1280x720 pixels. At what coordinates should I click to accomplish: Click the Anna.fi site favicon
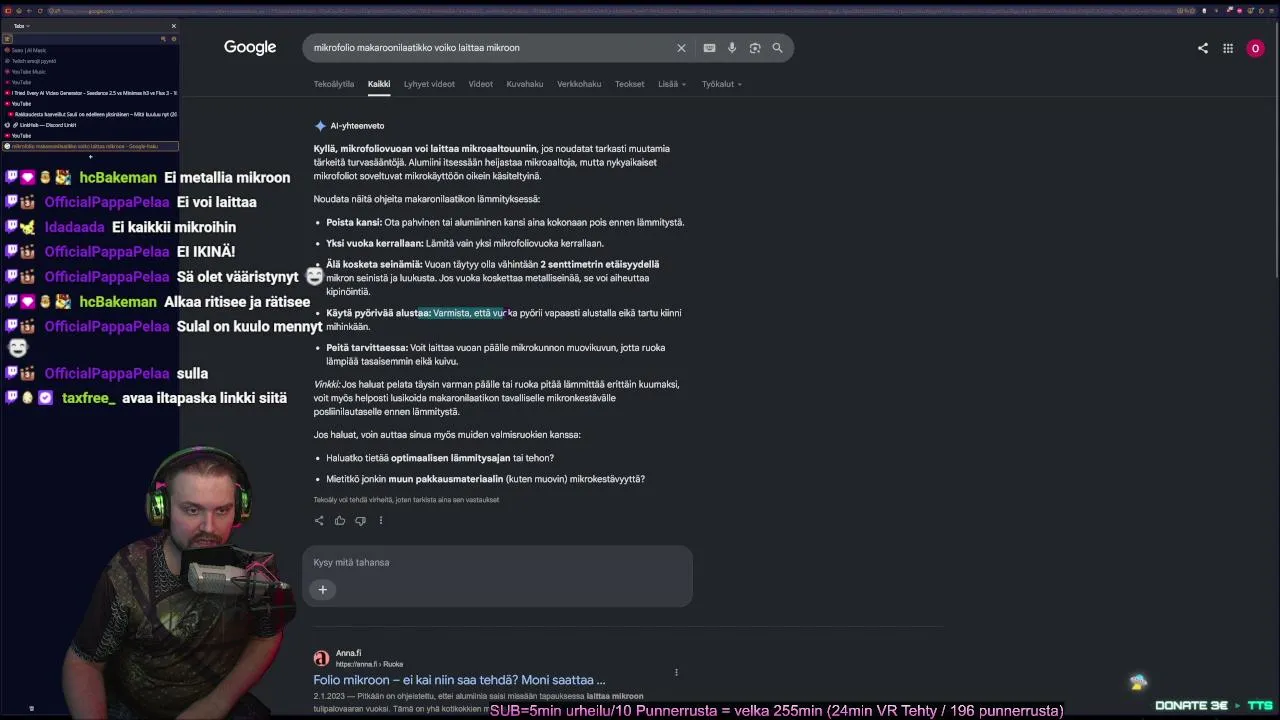coord(321,658)
